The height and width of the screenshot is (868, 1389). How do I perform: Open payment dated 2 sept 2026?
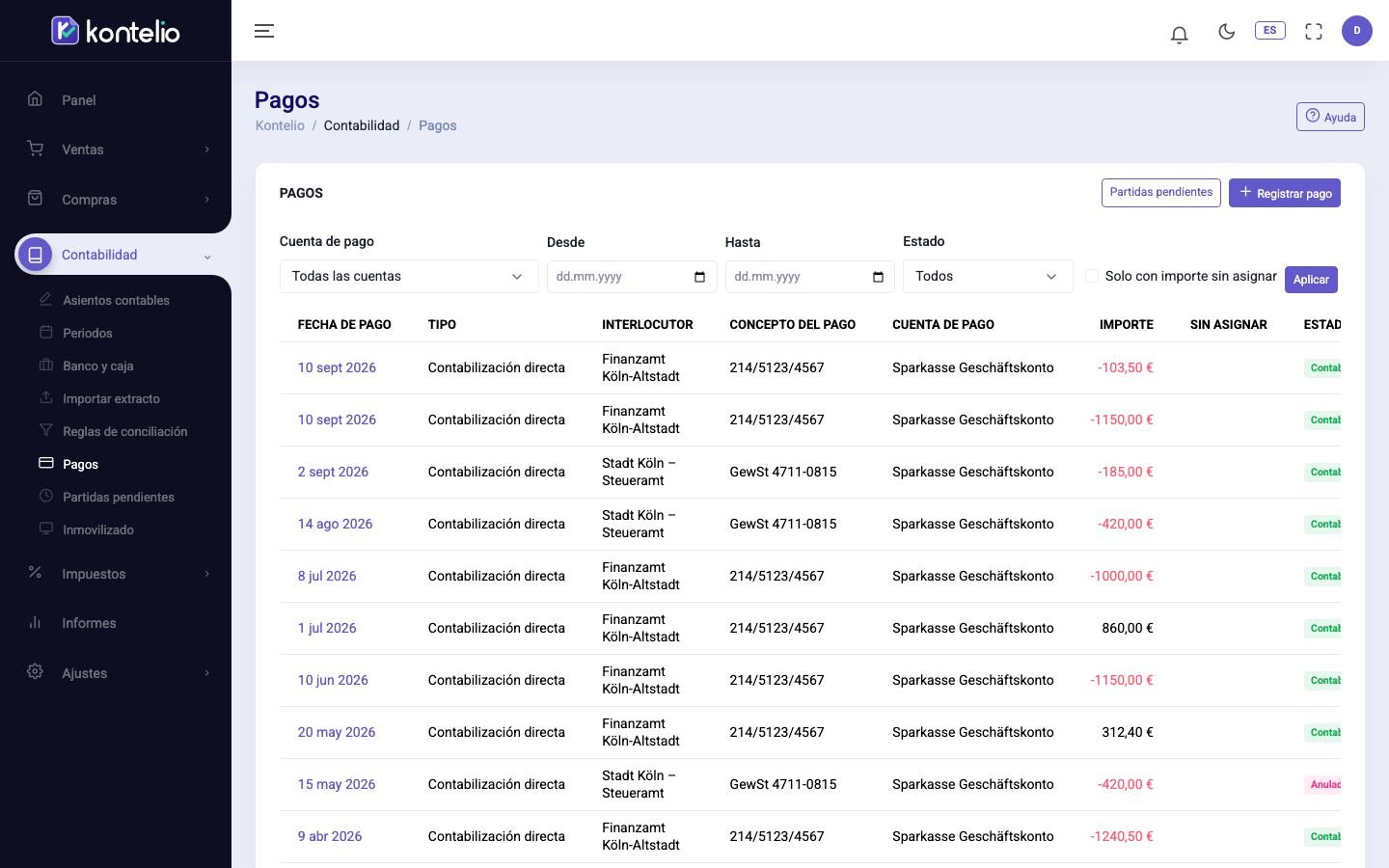[x=333, y=472]
